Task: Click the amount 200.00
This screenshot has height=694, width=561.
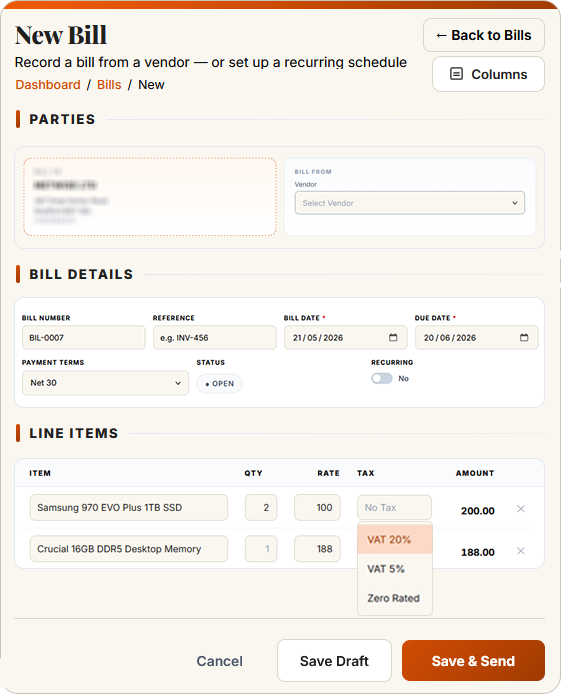Action: click(477, 511)
